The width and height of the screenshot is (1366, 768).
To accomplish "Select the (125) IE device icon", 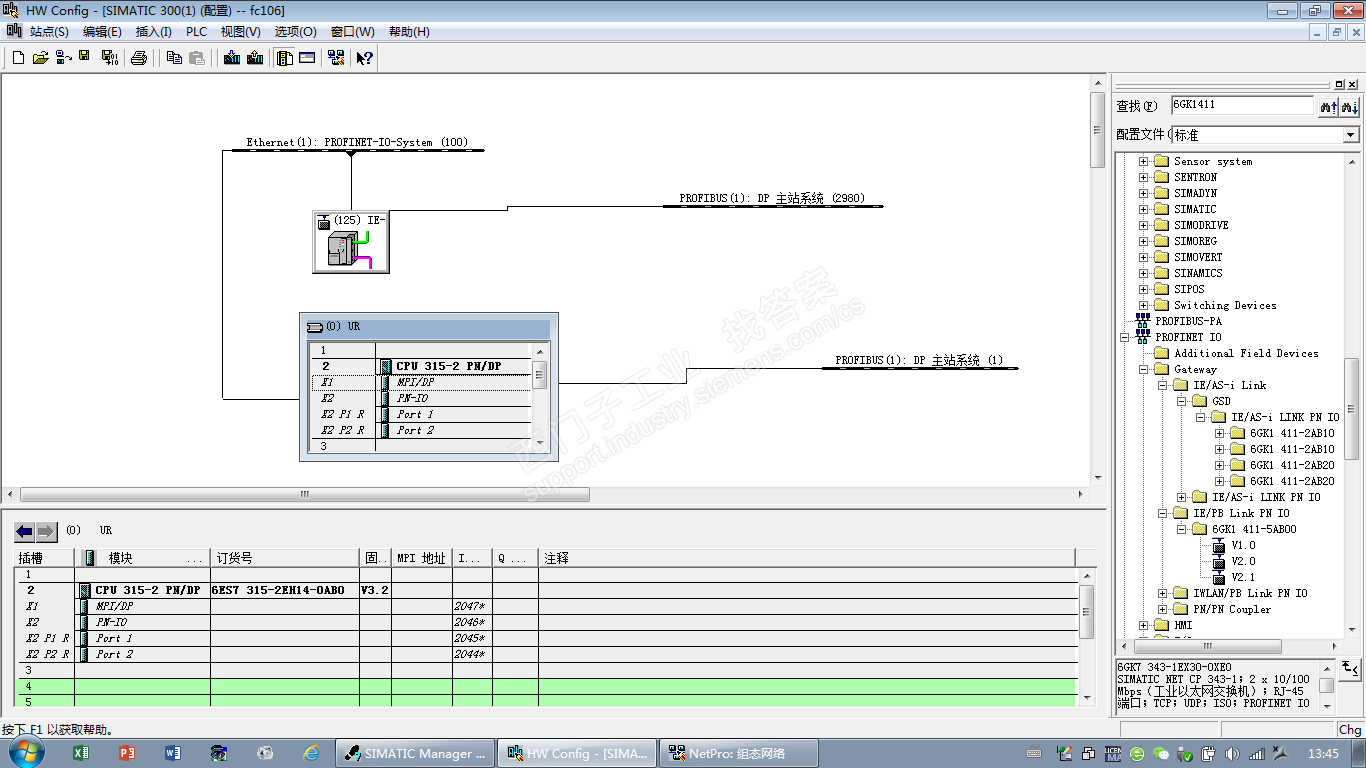I will (x=350, y=241).
